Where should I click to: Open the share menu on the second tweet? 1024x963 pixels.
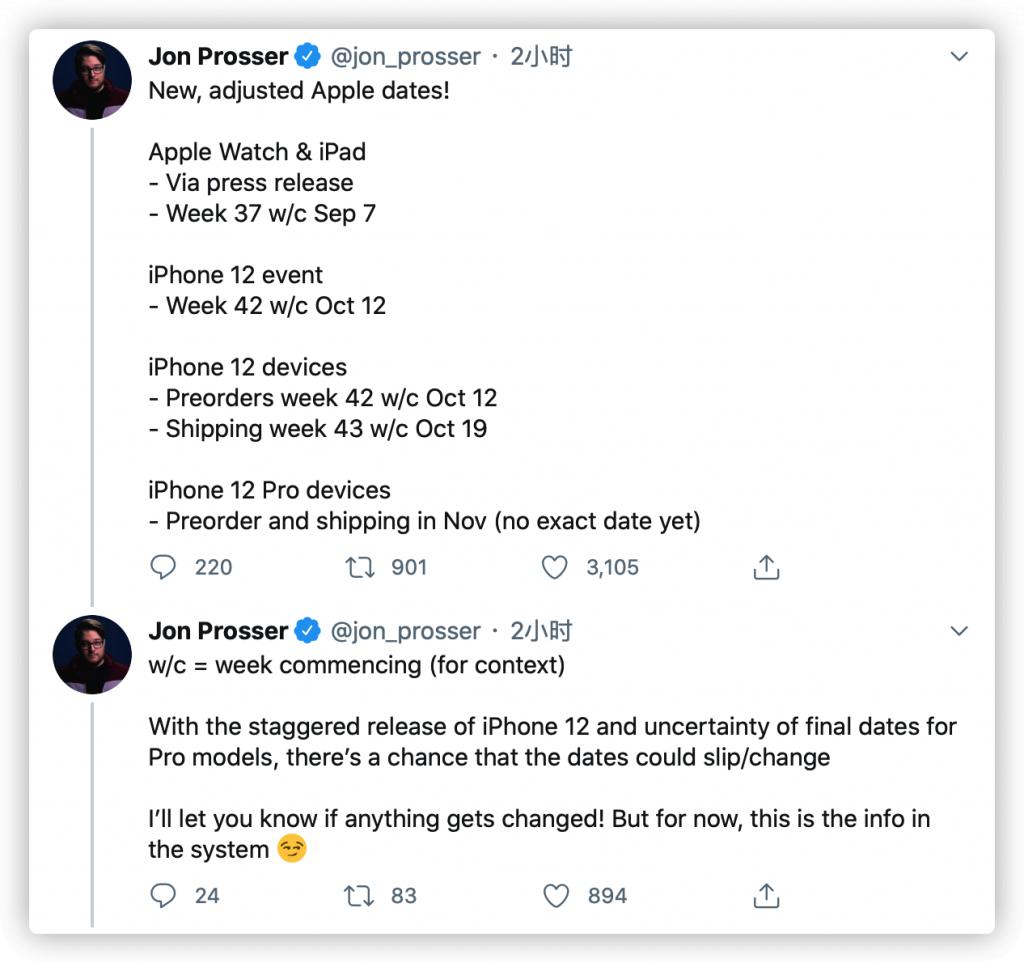click(766, 895)
